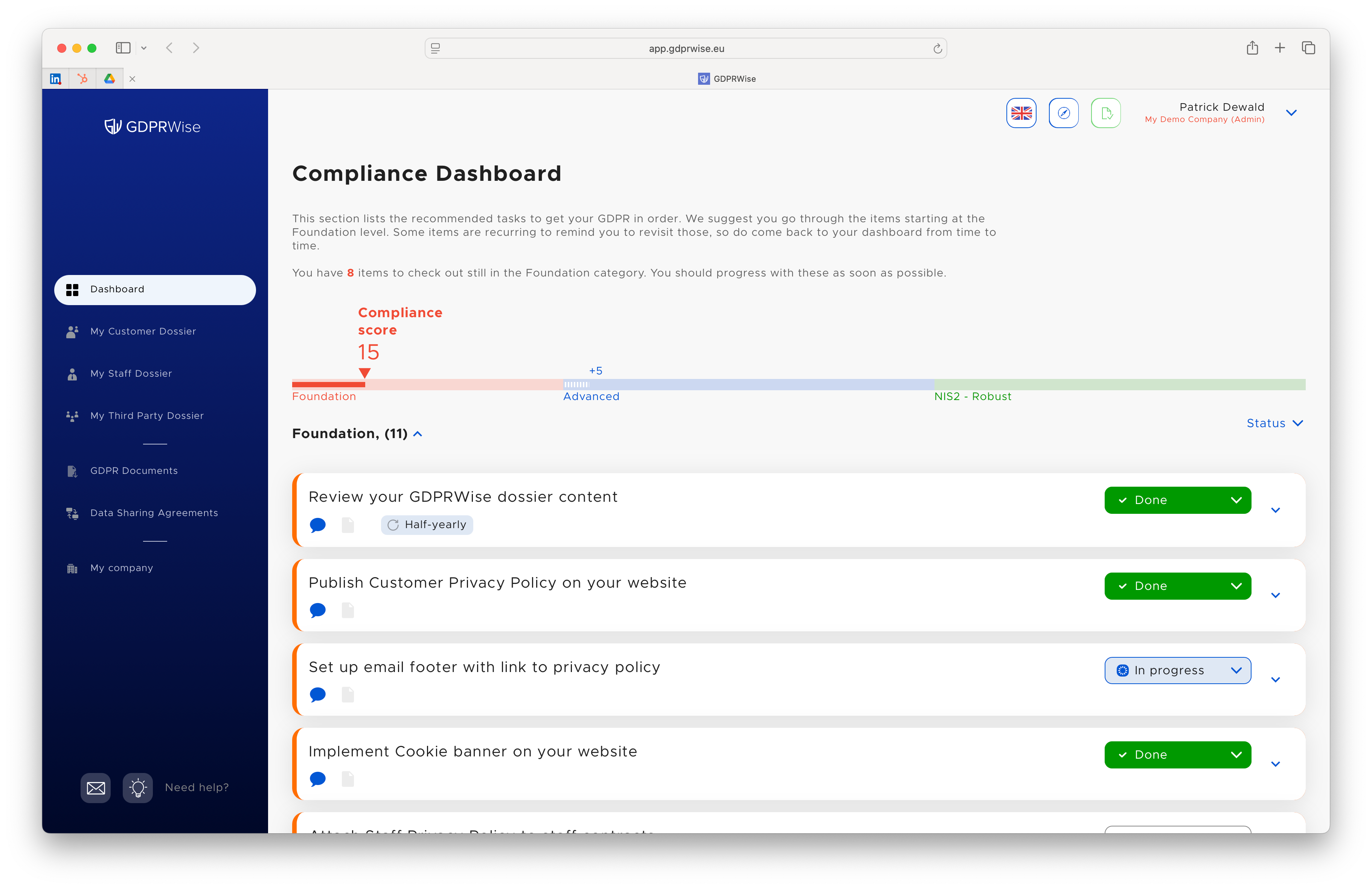Open the Status filter dropdown

click(x=1274, y=423)
